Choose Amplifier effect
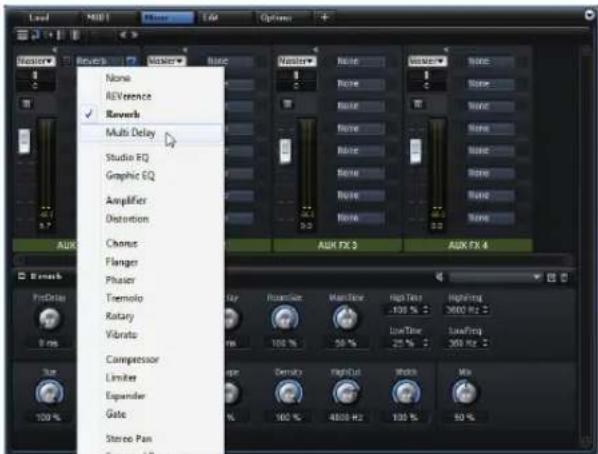Image resolution: width=598 pixels, height=454 pixels. pos(126,200)
